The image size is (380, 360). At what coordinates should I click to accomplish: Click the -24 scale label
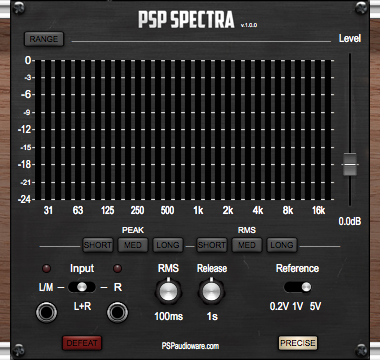point(24,199)
